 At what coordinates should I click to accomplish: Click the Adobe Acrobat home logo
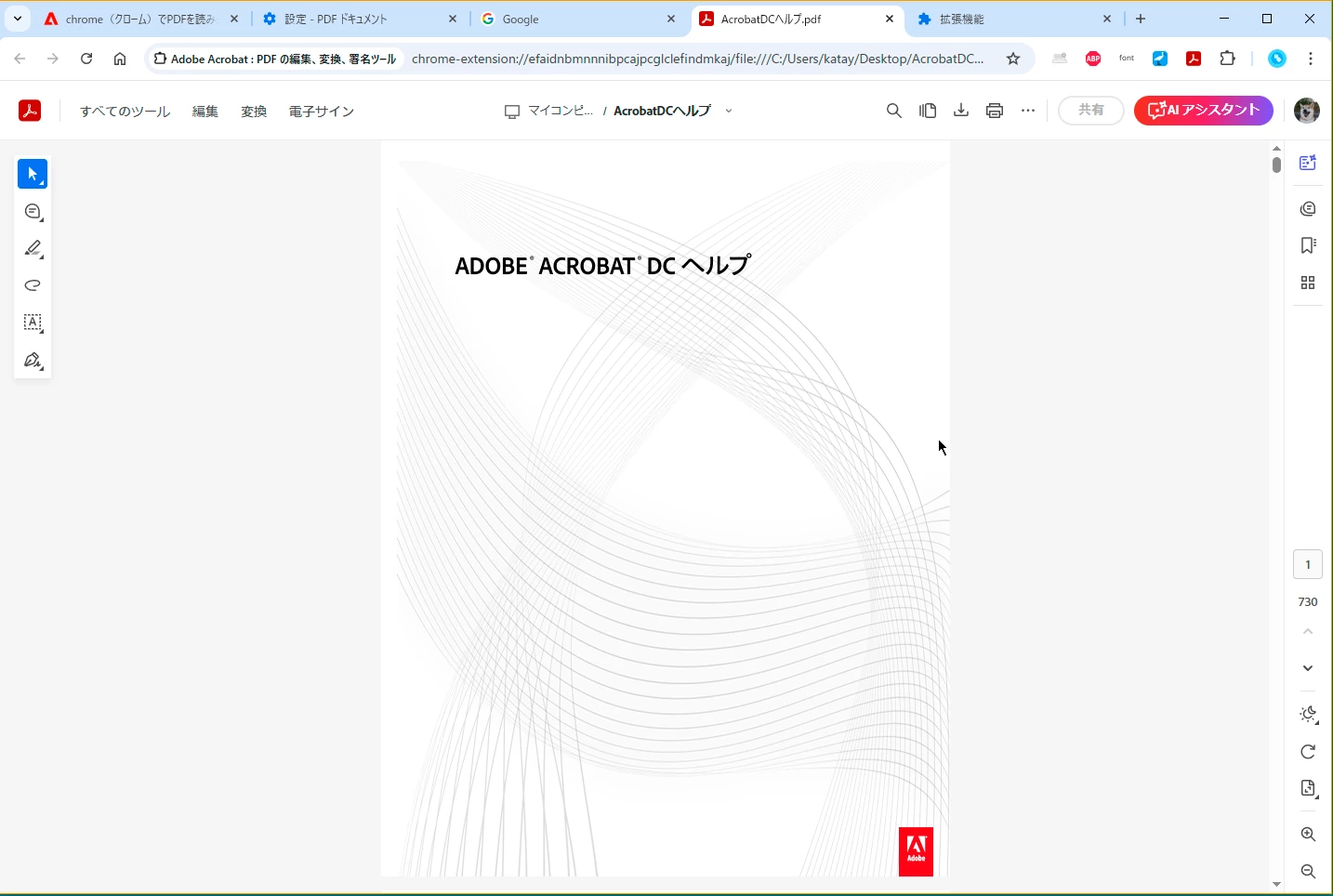click(x=30, y=111)
